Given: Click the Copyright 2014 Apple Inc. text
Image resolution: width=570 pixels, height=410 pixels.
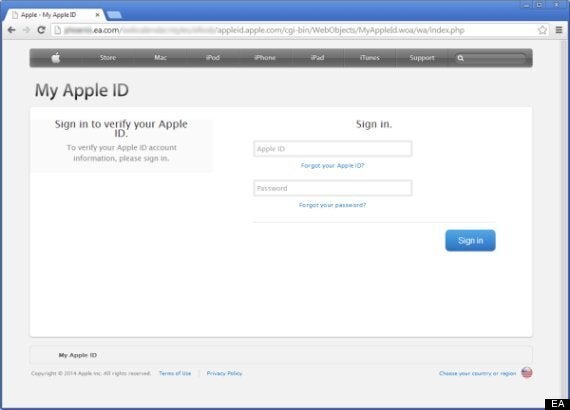Looking at the screenshot, I should [91, 373].
